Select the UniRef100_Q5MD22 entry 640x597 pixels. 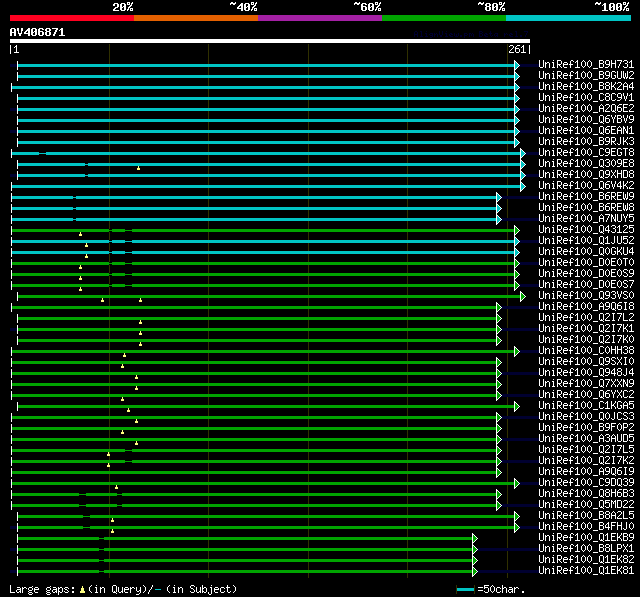tap(586, 505)
